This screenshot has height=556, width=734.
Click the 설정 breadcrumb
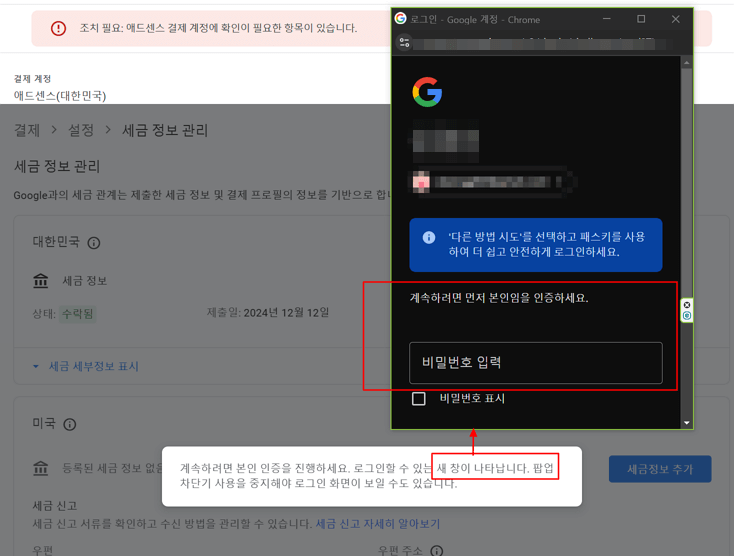tap(81, 130)
